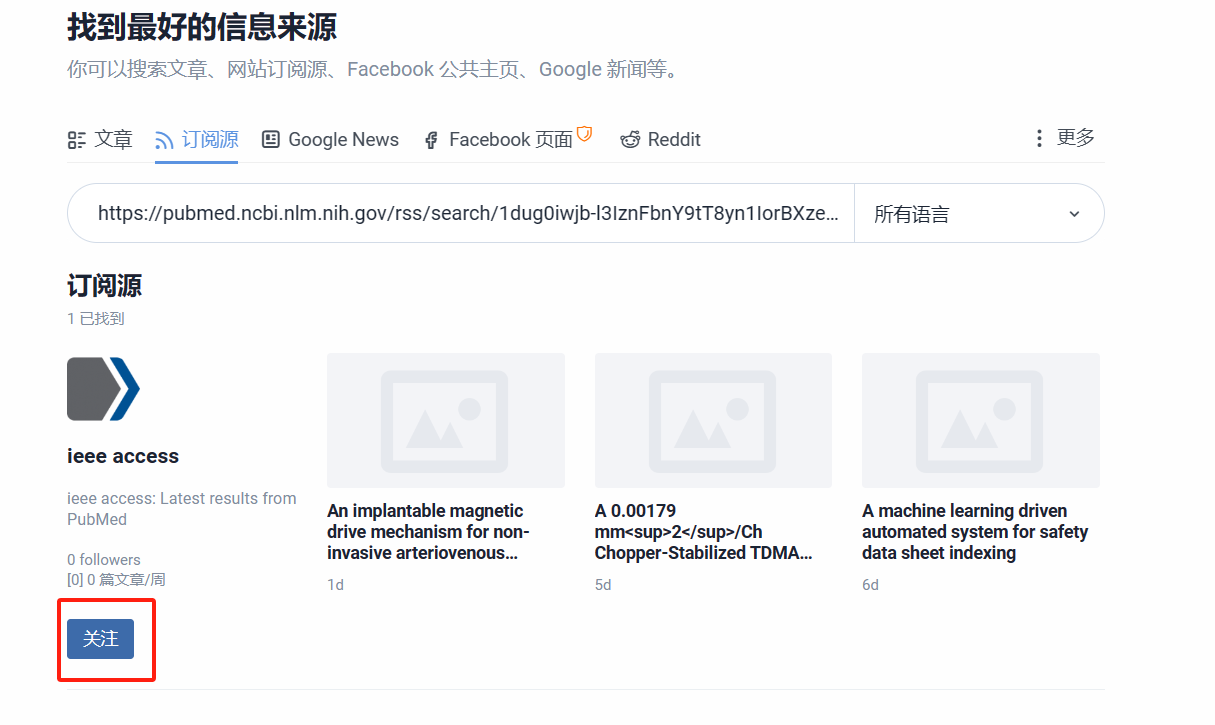
Task: Click the 文章 tab grid icon
Action: [x=76, y=140]
